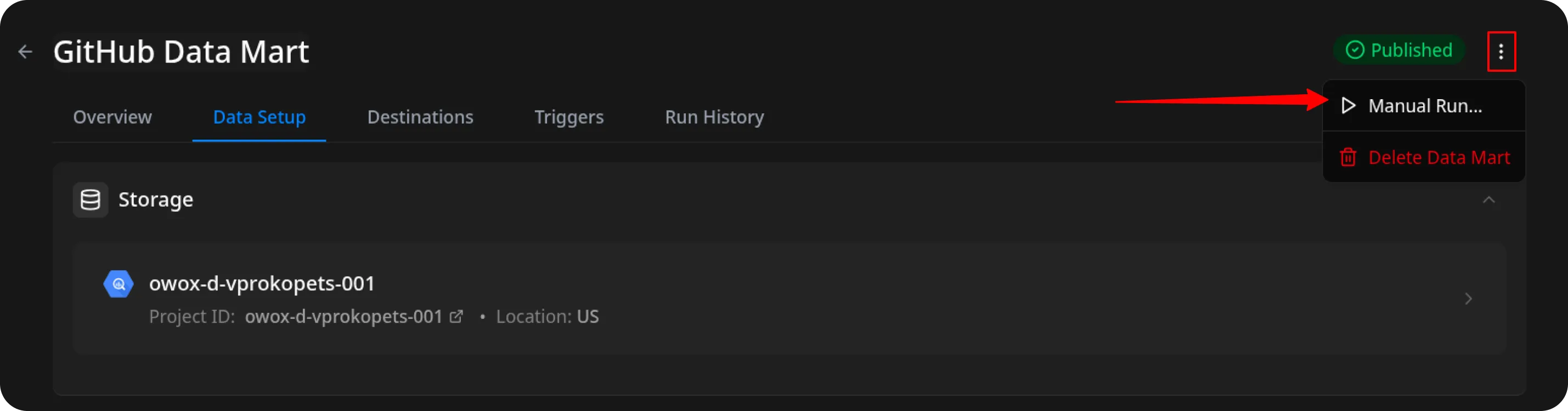View the Run History tab
Screen dimensions: 1568x411
click(x=714, y=117)
